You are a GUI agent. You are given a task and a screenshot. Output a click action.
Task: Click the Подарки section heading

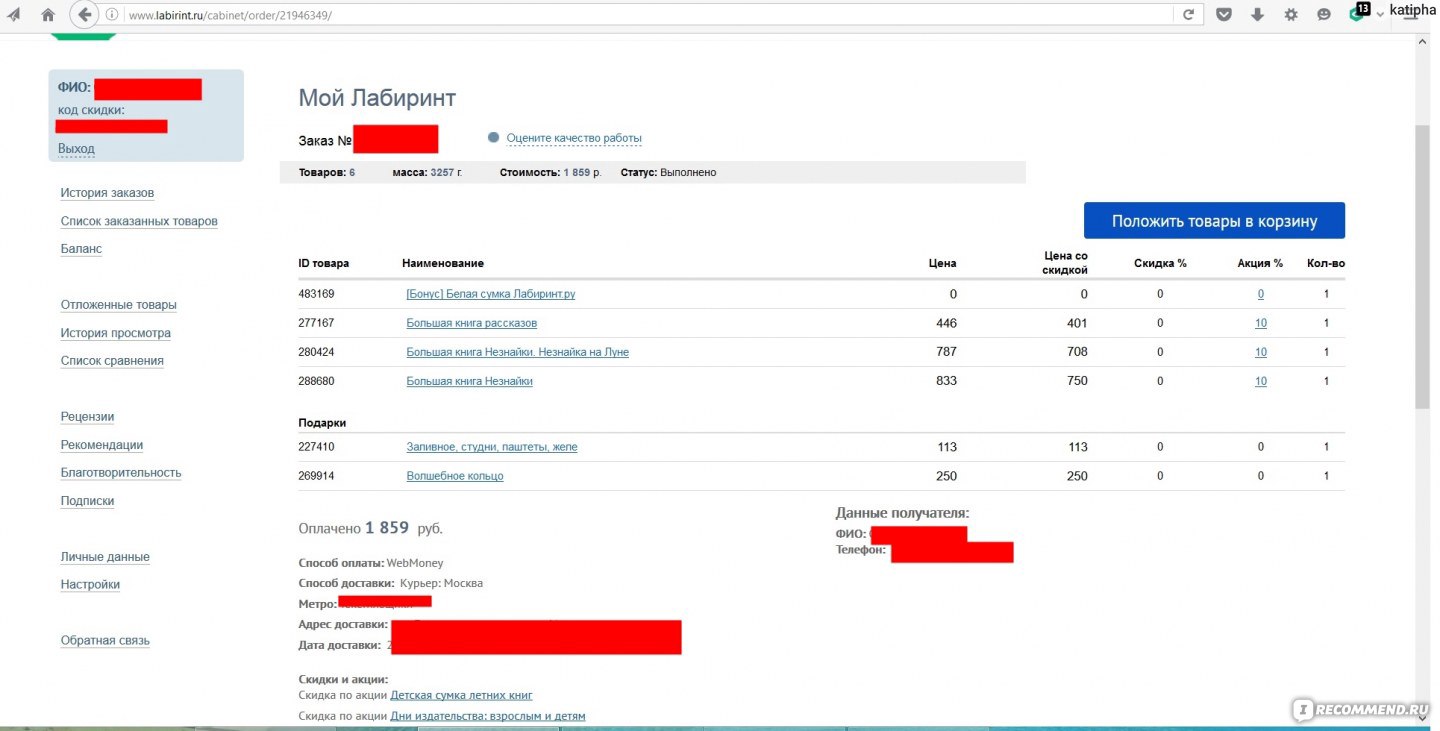(322, 423)
